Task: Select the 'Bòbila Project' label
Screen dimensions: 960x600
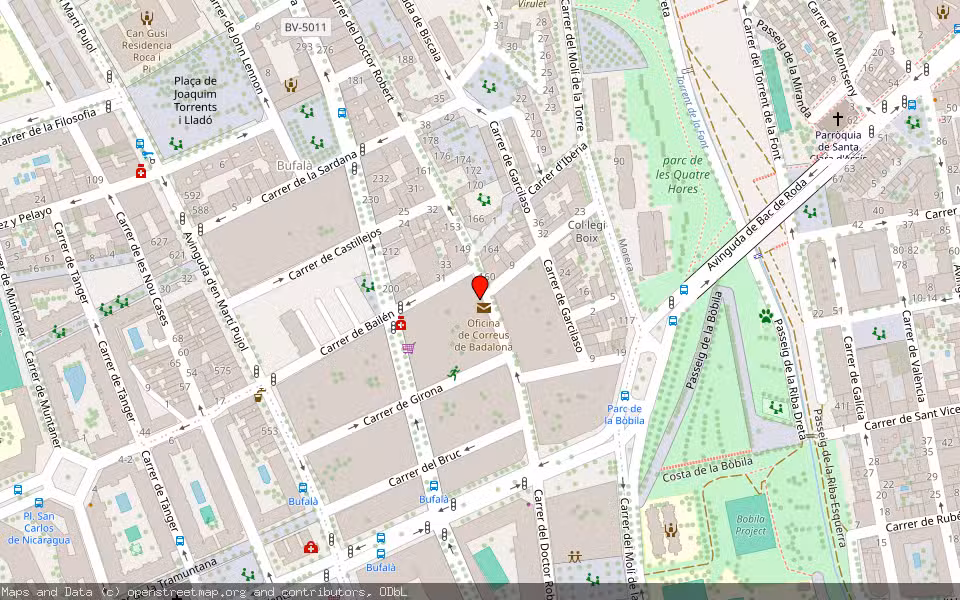Action: pos(751,525)
